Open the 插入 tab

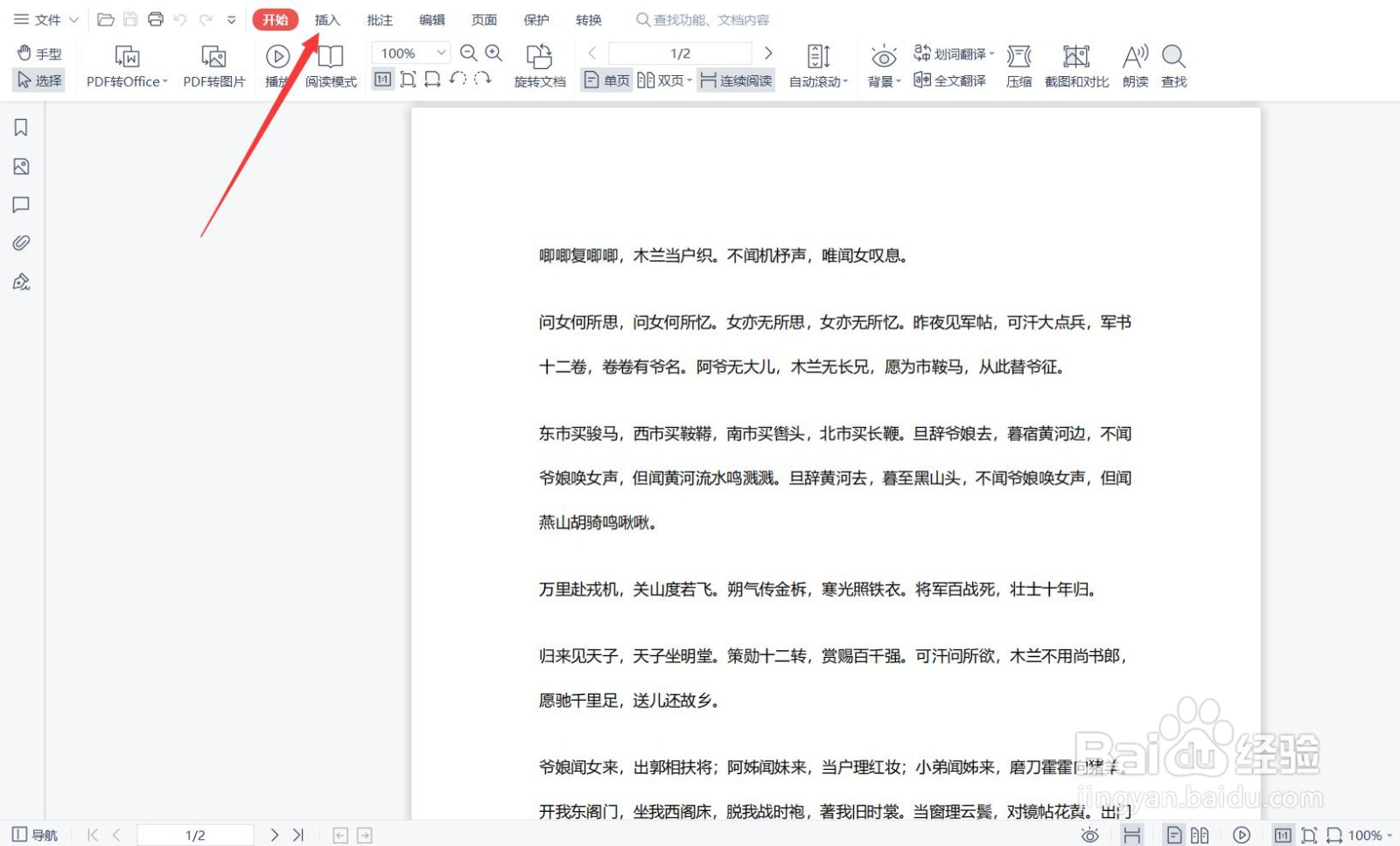tap(327, 19)
